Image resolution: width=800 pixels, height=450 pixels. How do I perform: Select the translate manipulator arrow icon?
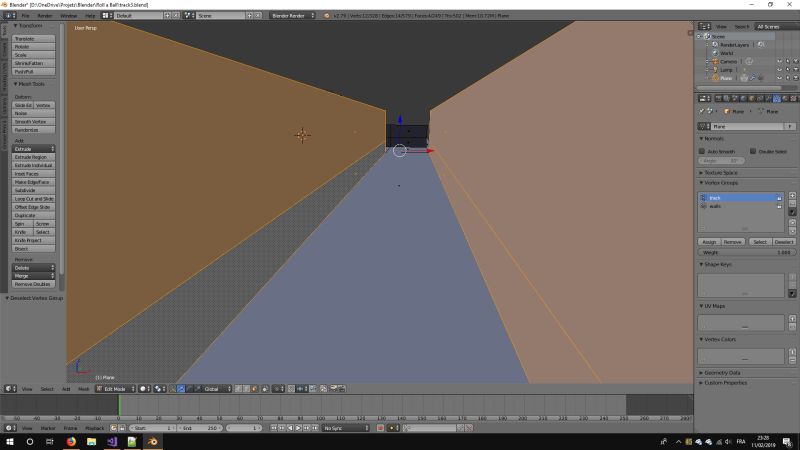pos(181,389)
